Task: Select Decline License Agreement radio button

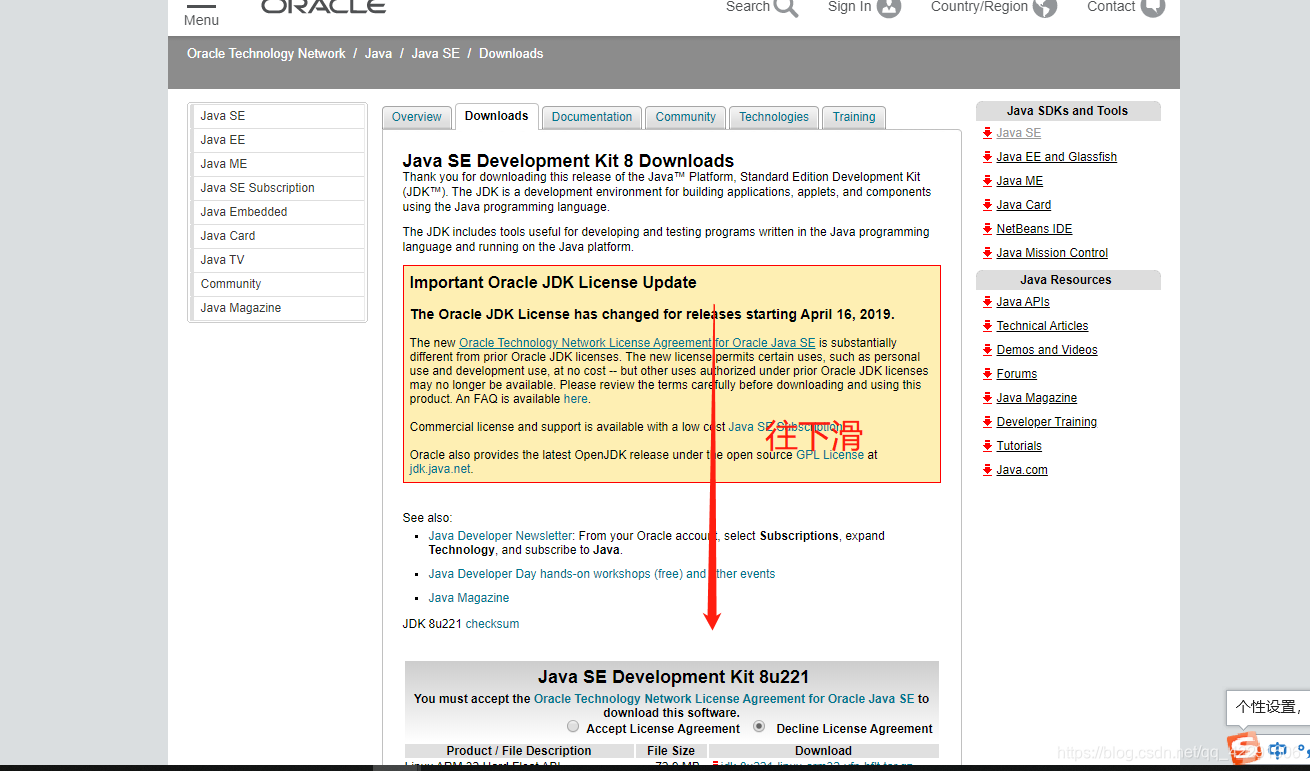Action: [759, 726]
